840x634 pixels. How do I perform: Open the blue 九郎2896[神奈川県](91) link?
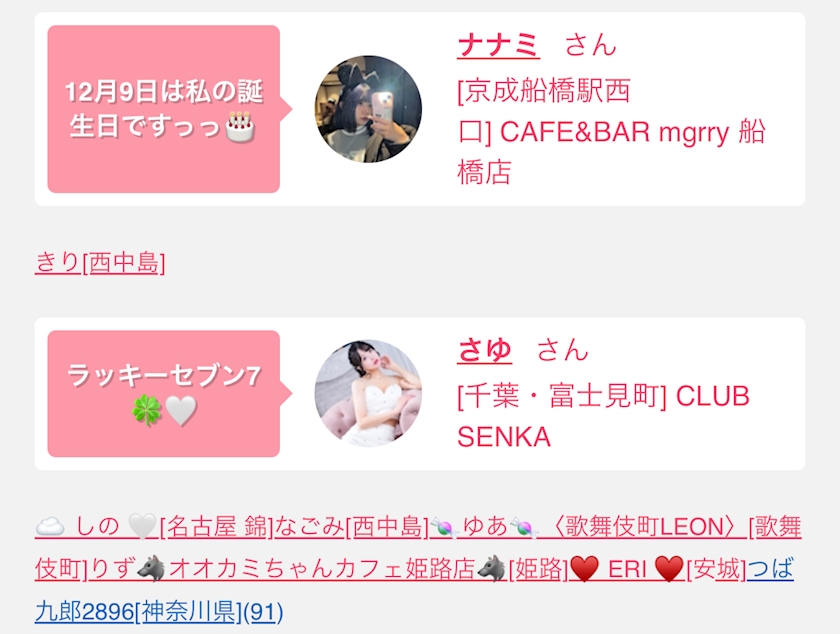pos(159,611)
